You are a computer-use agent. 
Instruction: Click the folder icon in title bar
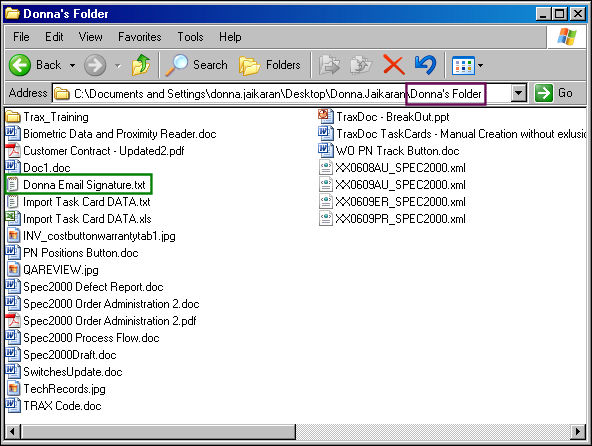[x=12, y=14]
